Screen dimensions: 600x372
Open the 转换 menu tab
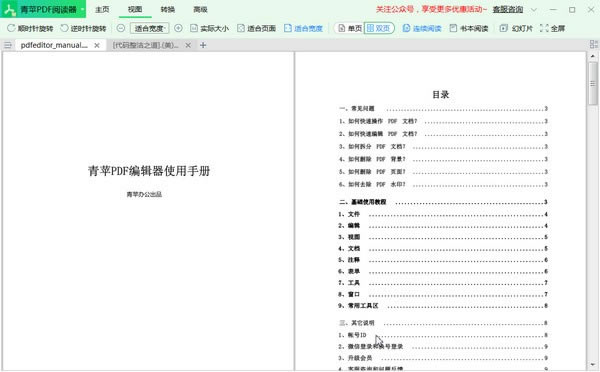tap(168, 10)
